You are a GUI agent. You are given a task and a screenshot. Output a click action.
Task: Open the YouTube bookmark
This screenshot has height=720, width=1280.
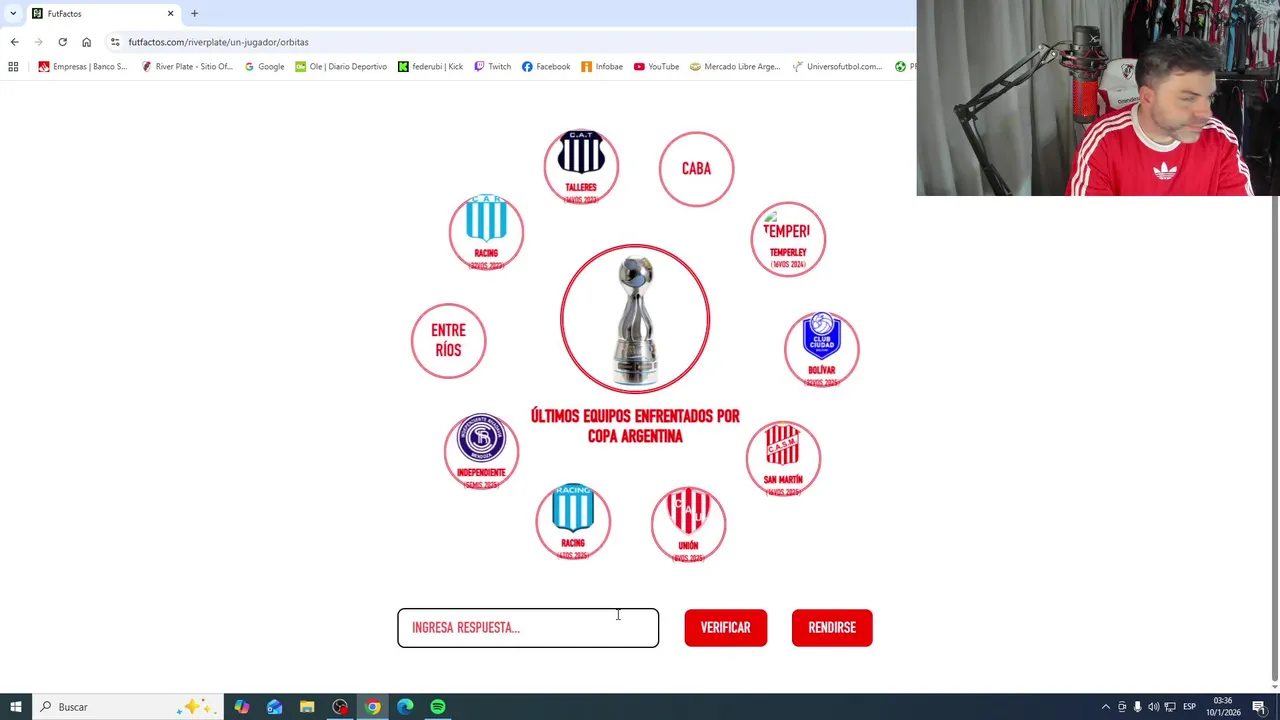coord(656,67)
